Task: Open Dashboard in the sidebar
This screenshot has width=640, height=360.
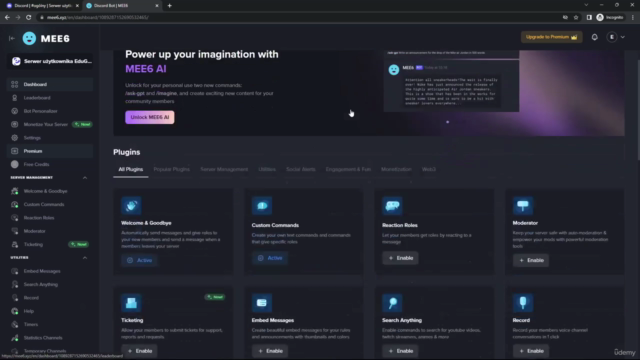Action: (x=50, y=84)
